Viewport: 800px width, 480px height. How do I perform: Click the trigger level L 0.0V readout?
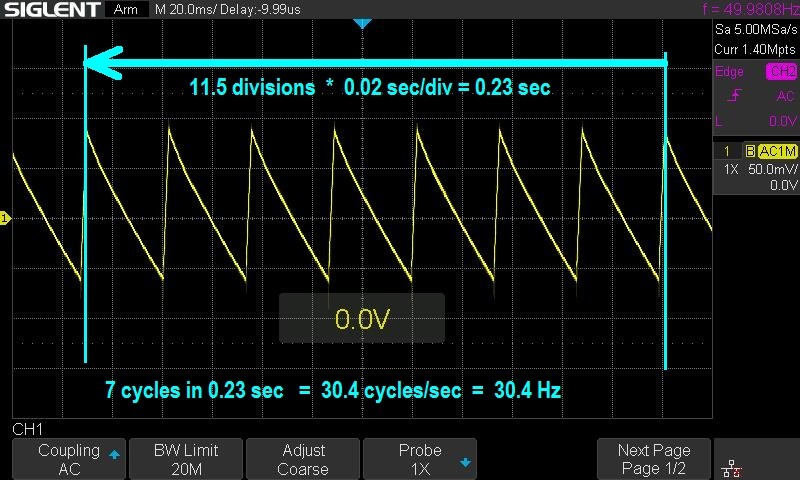pos(757,121)
